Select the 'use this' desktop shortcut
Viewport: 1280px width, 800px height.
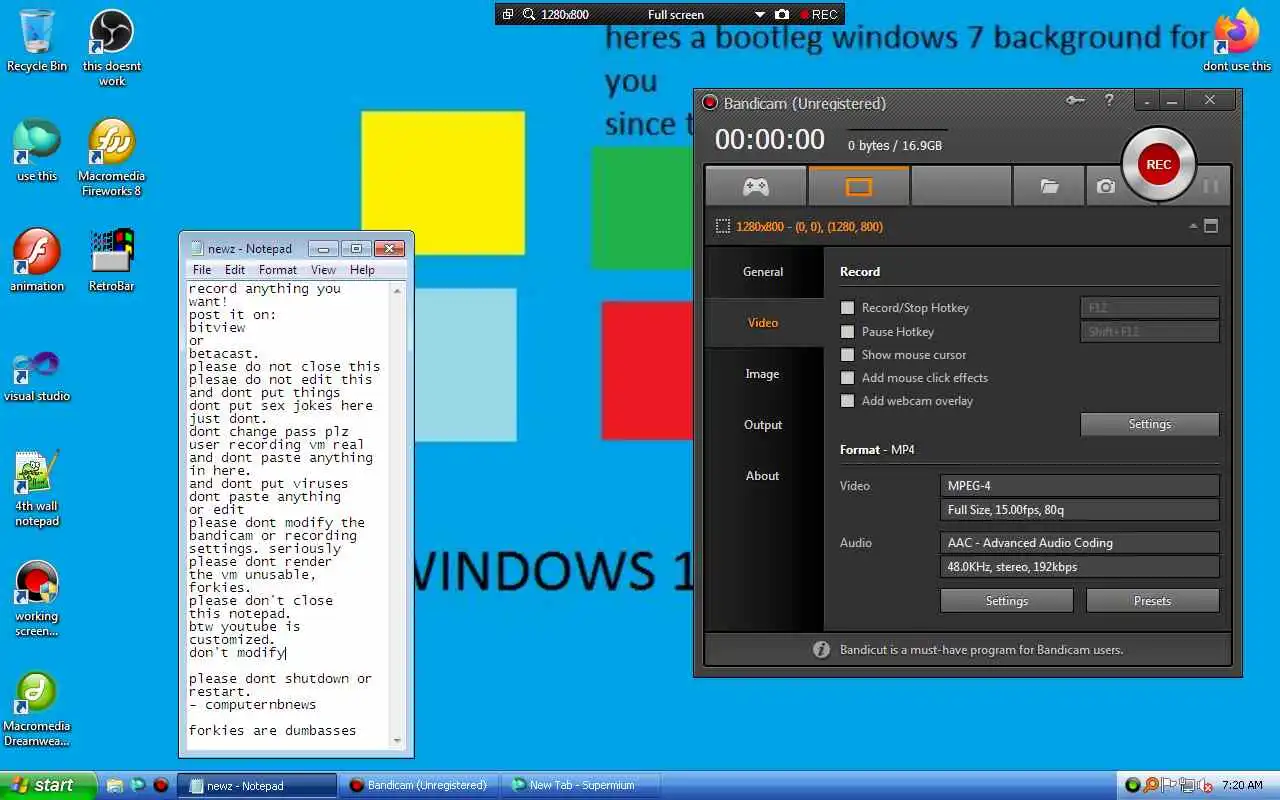[x=37, y=150]
